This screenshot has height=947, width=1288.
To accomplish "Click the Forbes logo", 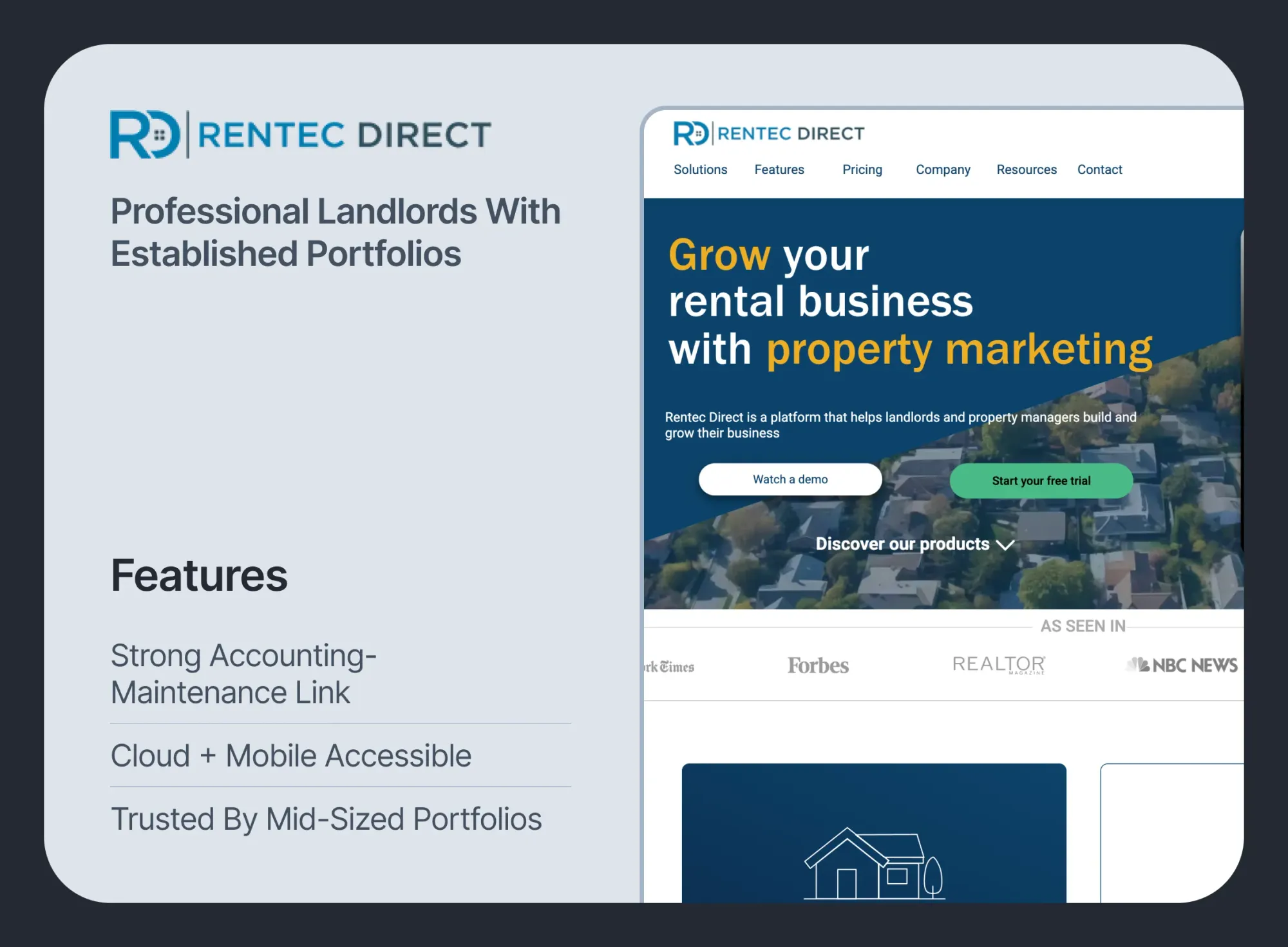I will point(818,665).
